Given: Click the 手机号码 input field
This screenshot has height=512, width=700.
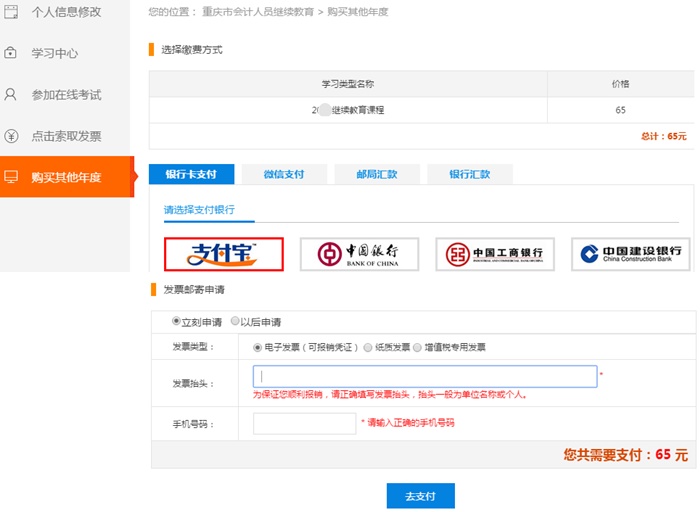Looking at the screenshot, I should click(304, 424).
